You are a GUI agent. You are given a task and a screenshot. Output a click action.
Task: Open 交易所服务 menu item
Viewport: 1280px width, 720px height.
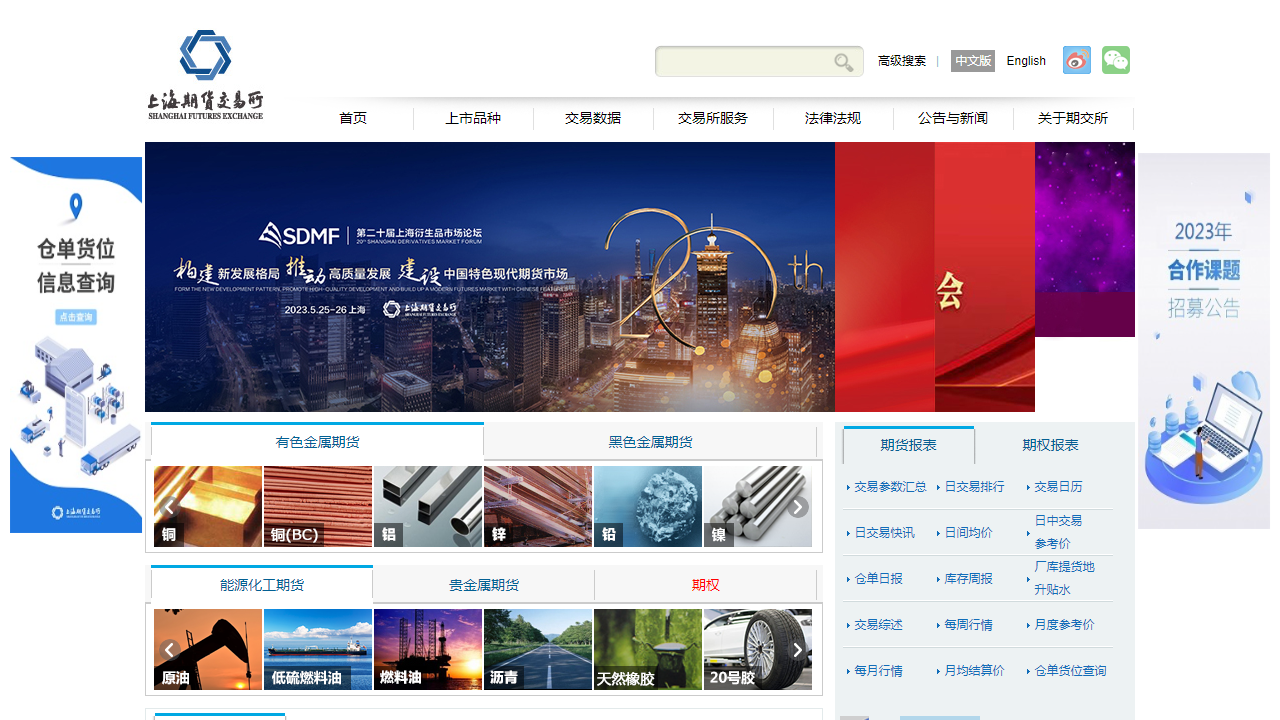pyautogui.click(x=713, y=118)
